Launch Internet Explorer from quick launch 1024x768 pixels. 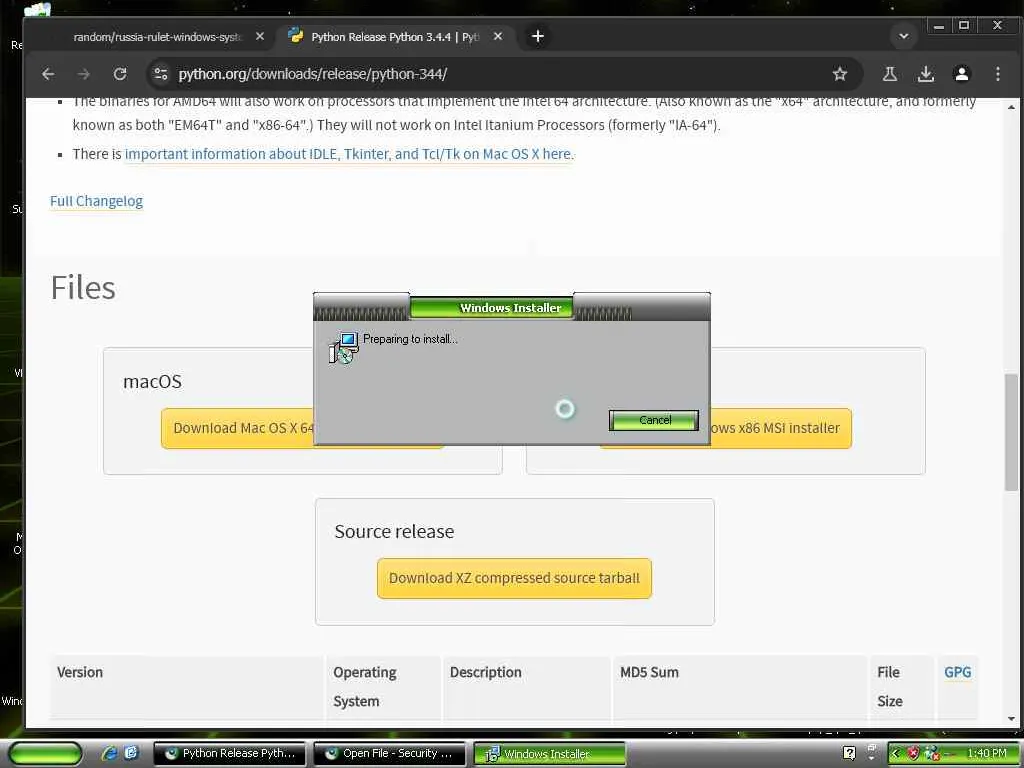point(109,753)
